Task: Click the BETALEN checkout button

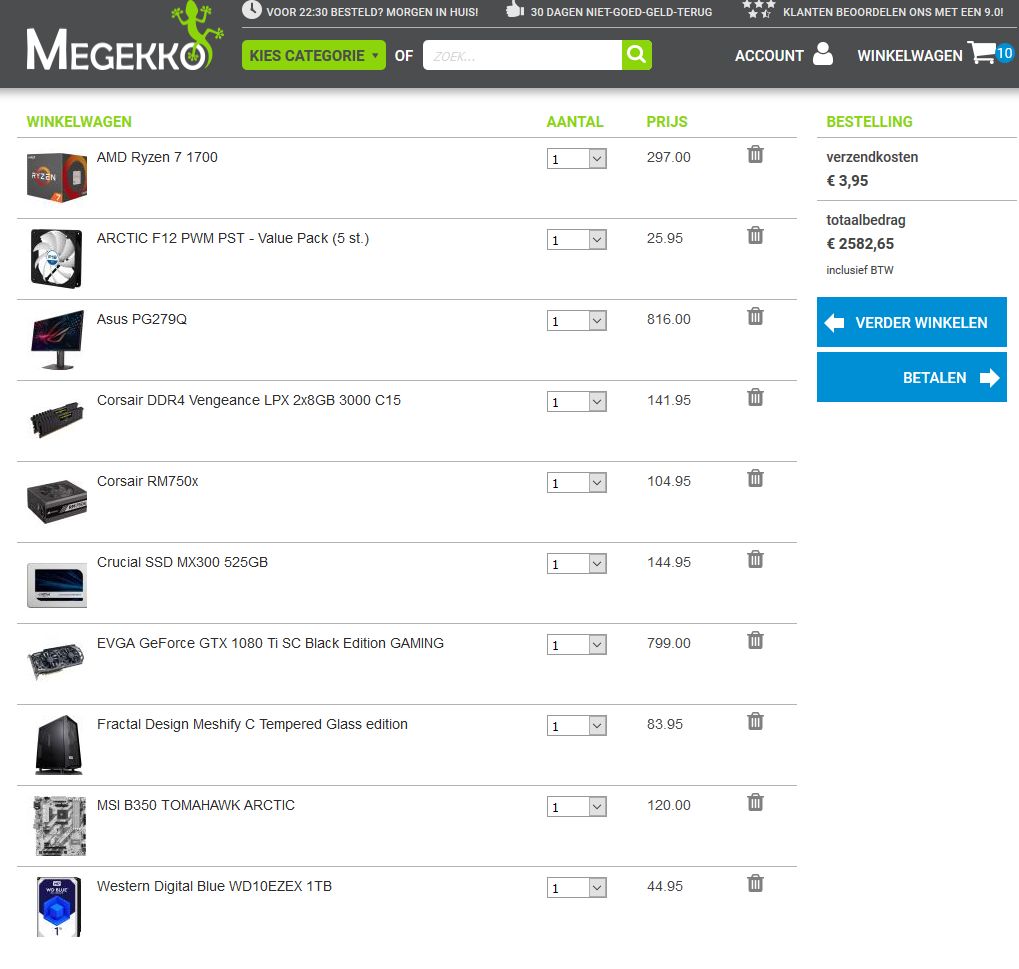Action: coord(911,378)
